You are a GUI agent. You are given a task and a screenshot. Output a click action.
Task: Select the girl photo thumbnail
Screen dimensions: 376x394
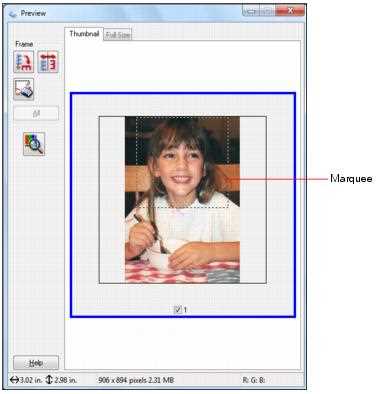point(182,200)
